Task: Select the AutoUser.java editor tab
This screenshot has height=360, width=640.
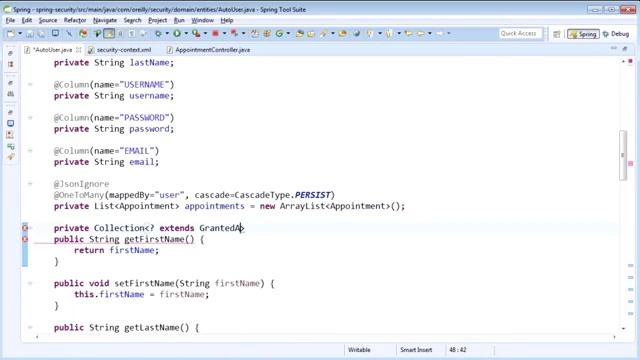Action: click(x=52, y=50)
